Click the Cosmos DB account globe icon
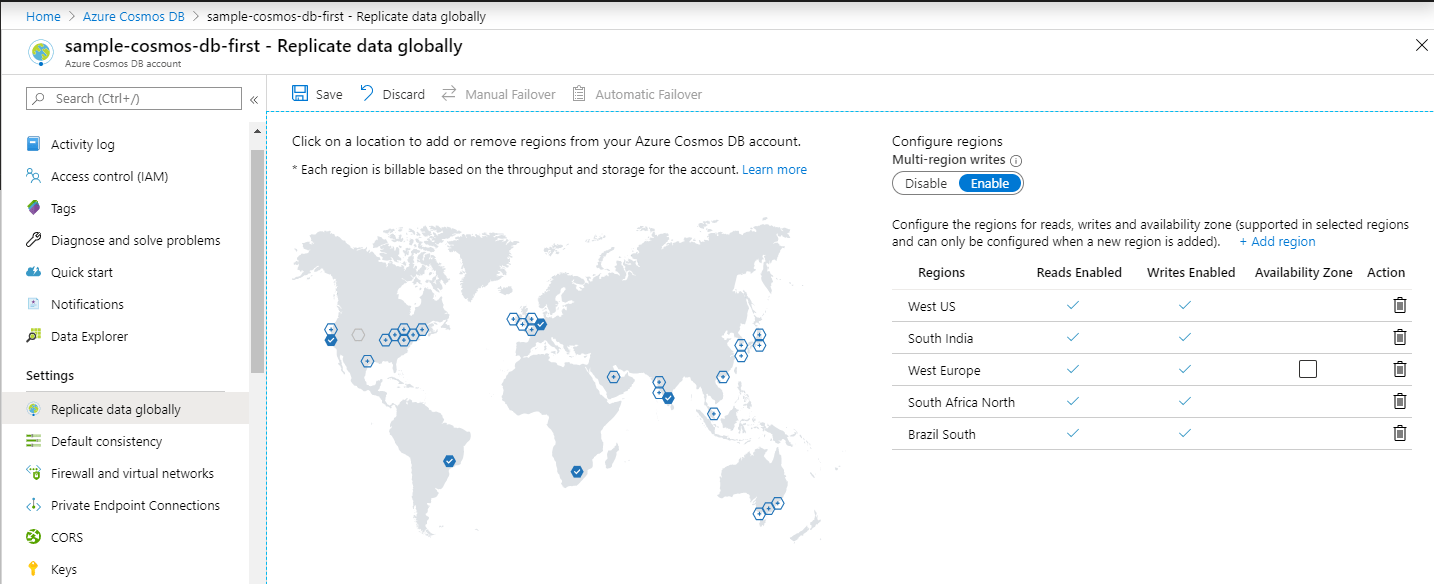1434x584 pixels. pyautogui.click(x=41, y=52)
